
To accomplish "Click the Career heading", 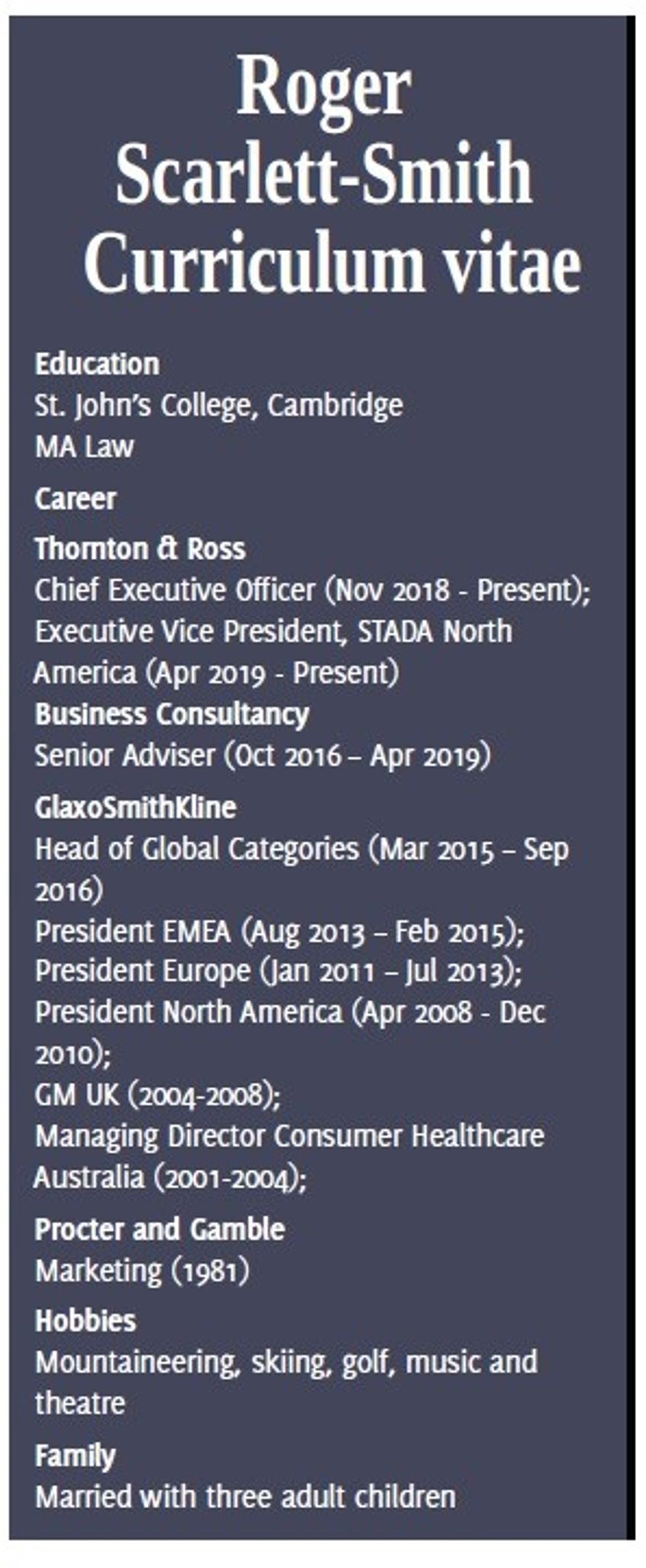I will (x=75, y=498).
